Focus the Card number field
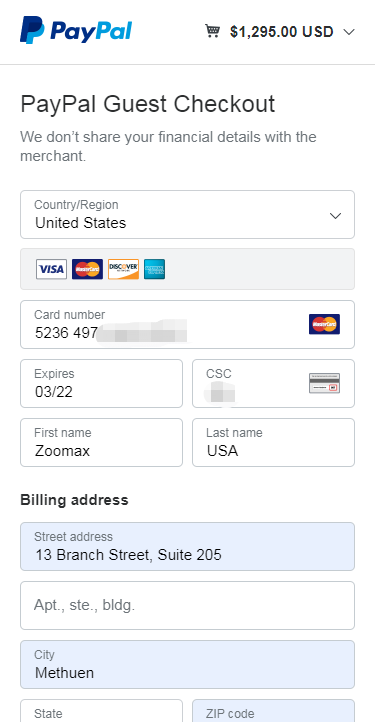The height and width of the screenshot is (722, 375). click(x=188, y=325)
